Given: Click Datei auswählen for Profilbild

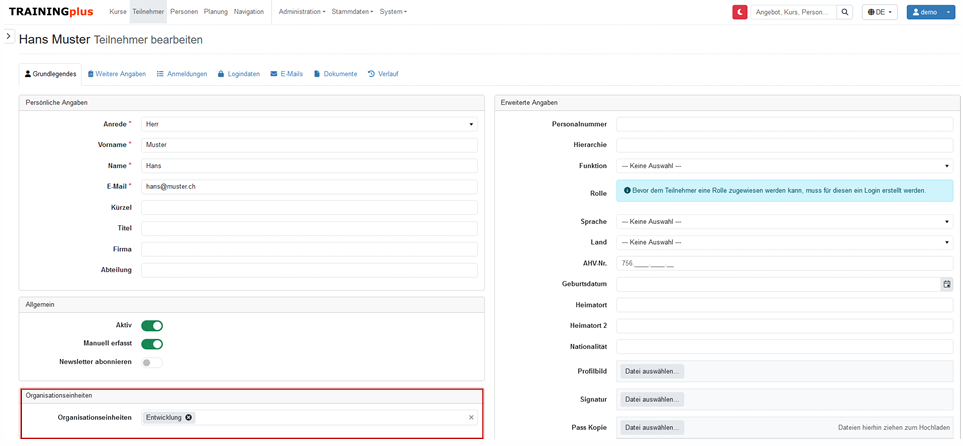Looking at the screenshot, I should click(x=652, y=372).
